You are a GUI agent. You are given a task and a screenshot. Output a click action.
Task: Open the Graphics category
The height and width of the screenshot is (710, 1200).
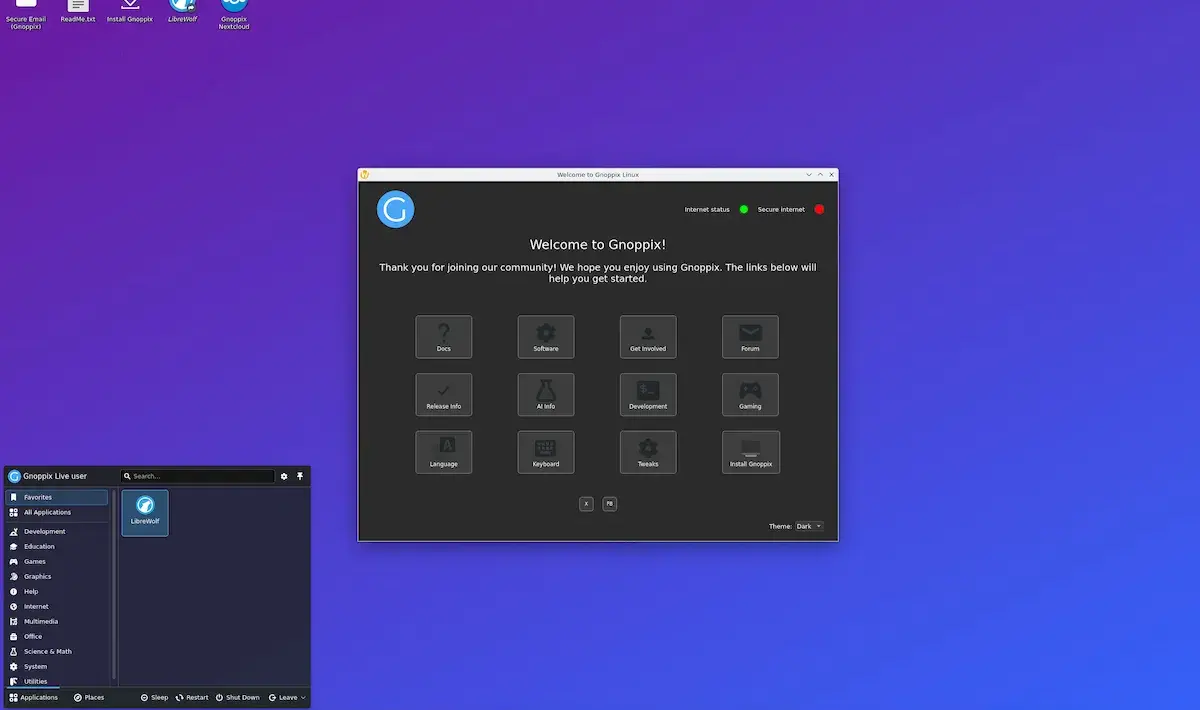[56, 576]
